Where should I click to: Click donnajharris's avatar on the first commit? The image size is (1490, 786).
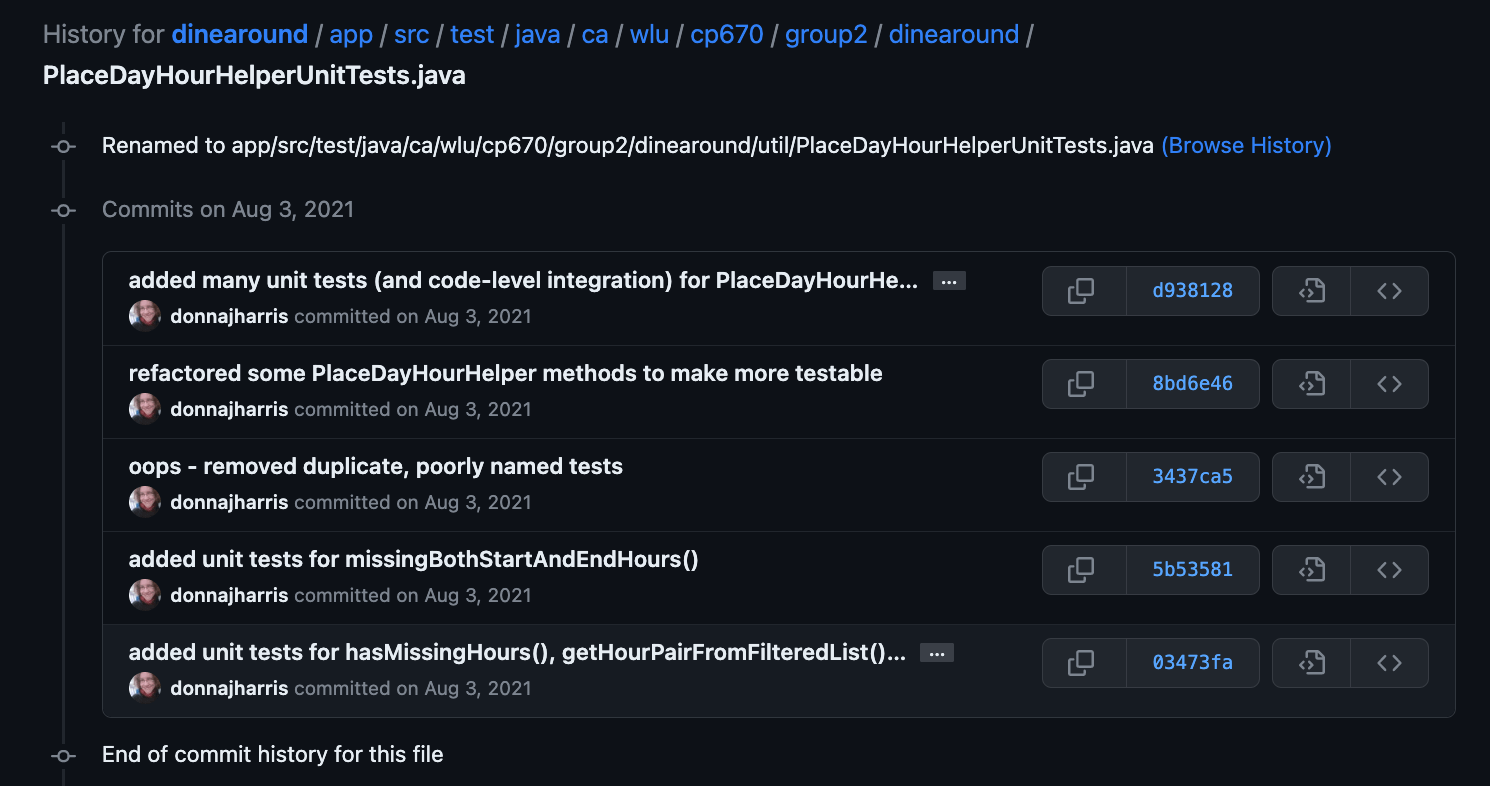(x=144, y=315)
